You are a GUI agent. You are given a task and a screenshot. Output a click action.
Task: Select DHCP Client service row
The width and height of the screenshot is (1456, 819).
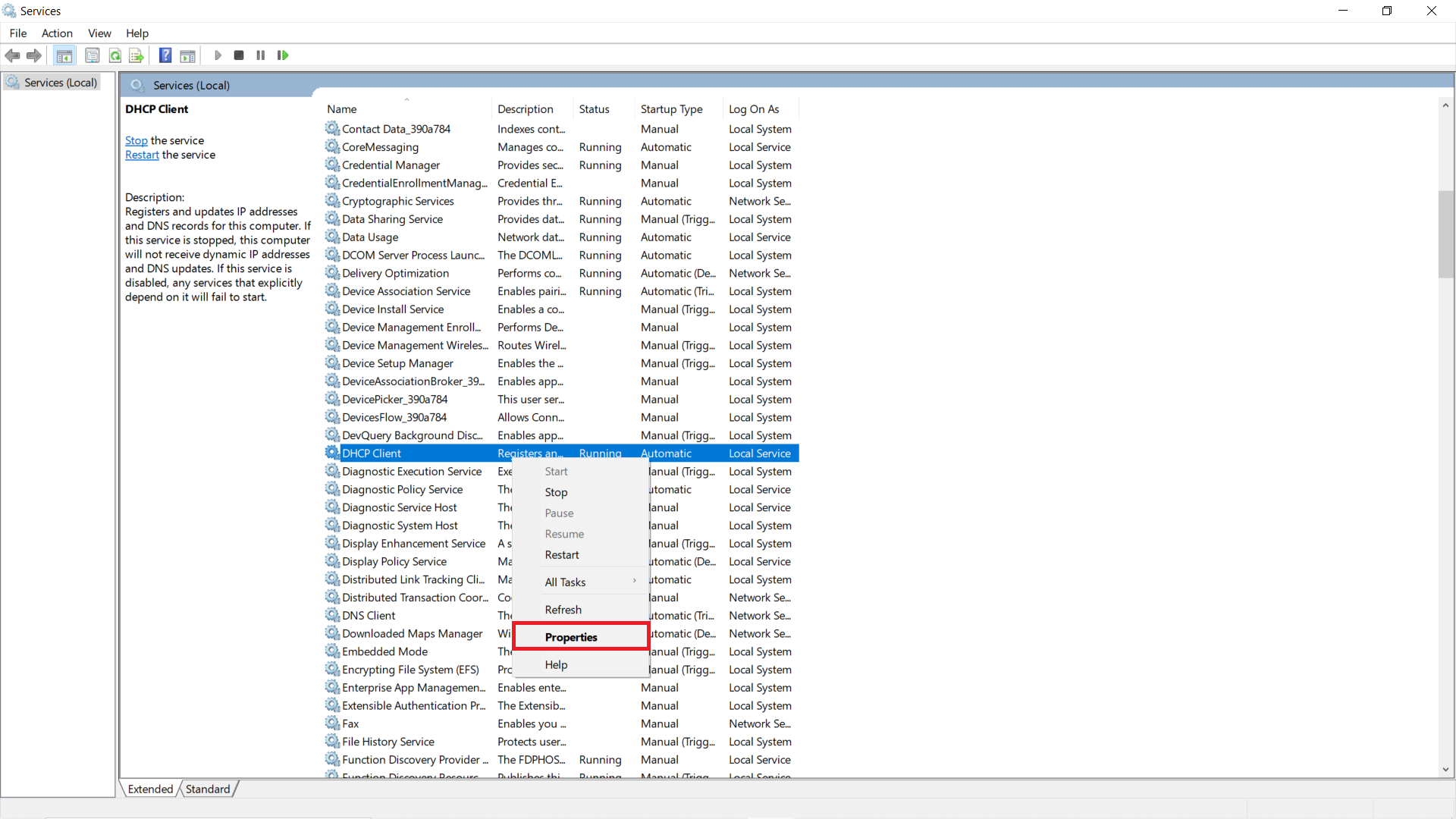560,453
